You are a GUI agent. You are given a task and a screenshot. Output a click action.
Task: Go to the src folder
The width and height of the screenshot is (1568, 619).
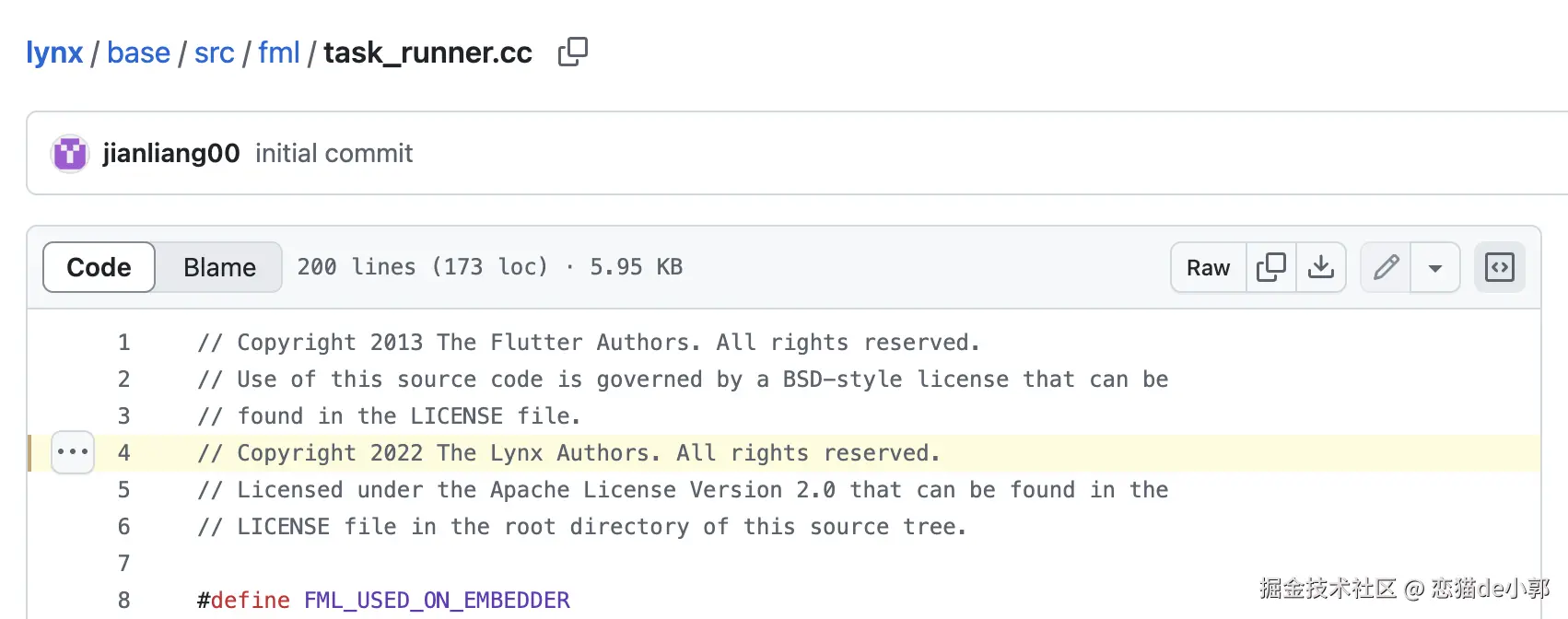tap(214, 53)
